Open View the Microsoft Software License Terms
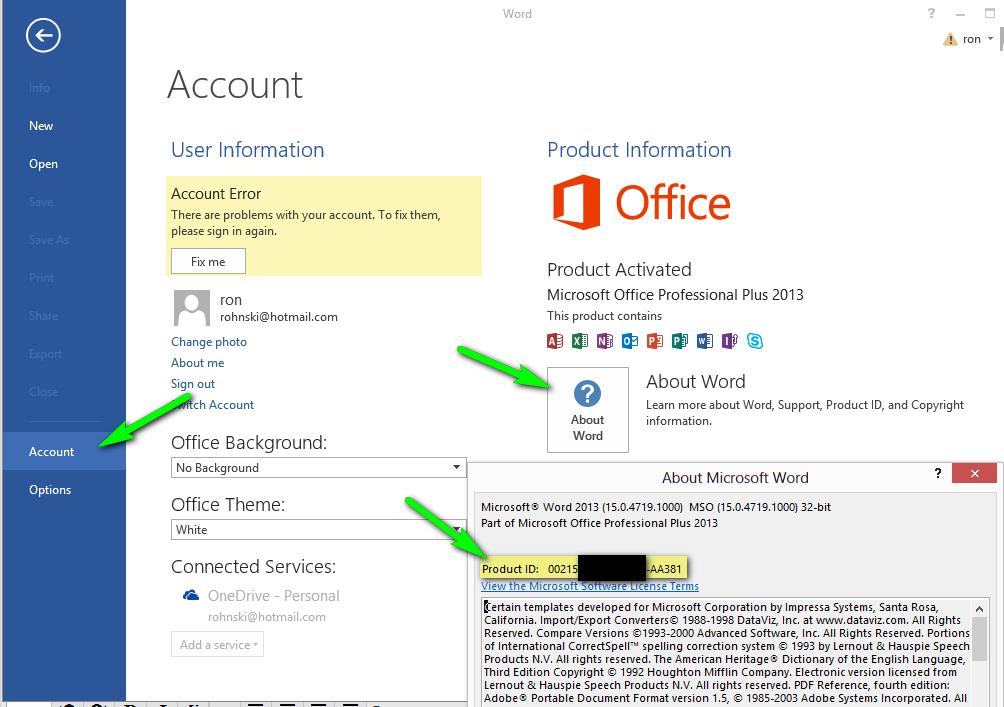Image resolution: width=1004 pixels, height=707 pixels. [x=590, y=586]
